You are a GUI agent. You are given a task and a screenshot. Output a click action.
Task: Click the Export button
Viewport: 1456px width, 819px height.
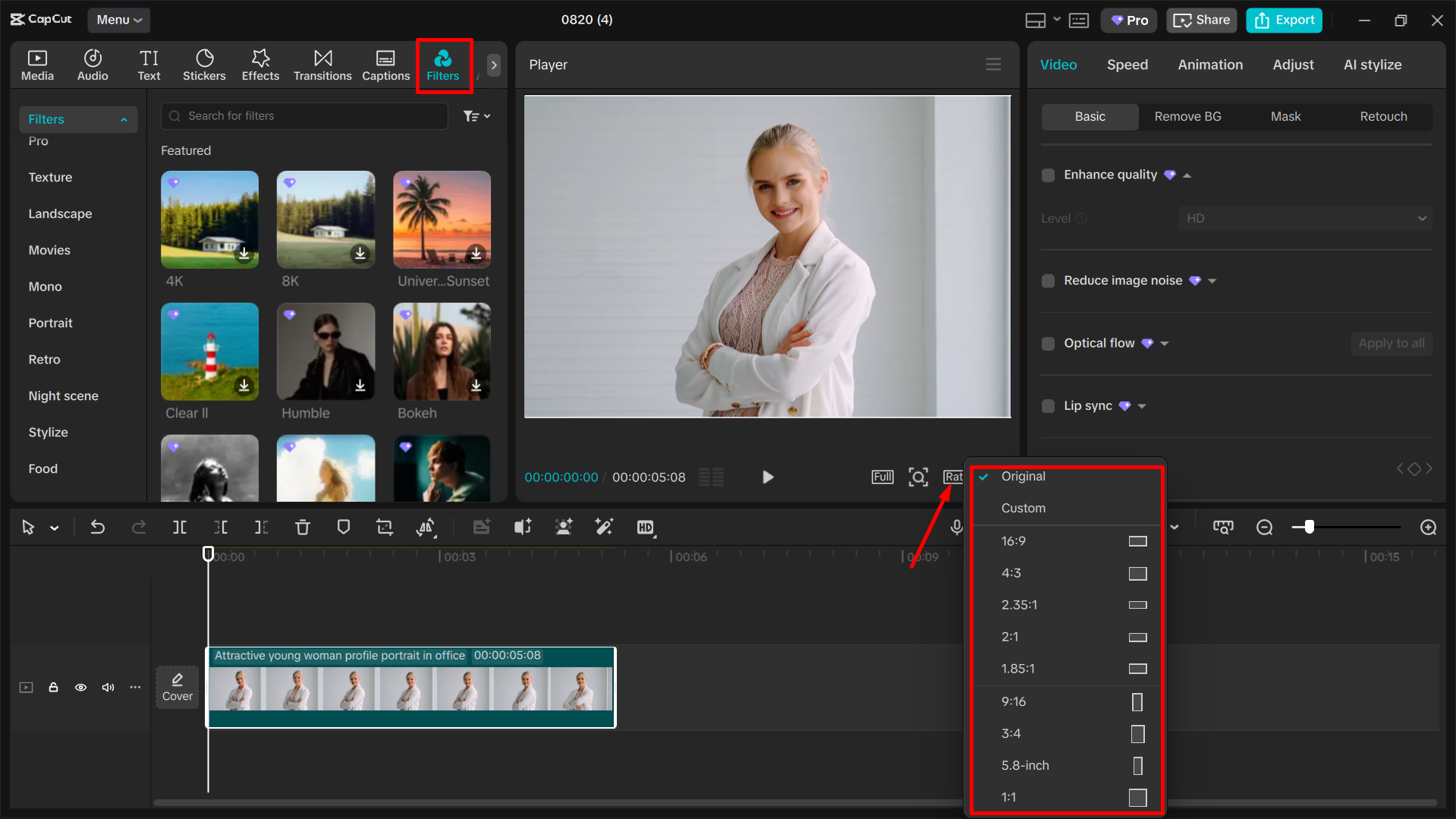tap(1283, 20)
